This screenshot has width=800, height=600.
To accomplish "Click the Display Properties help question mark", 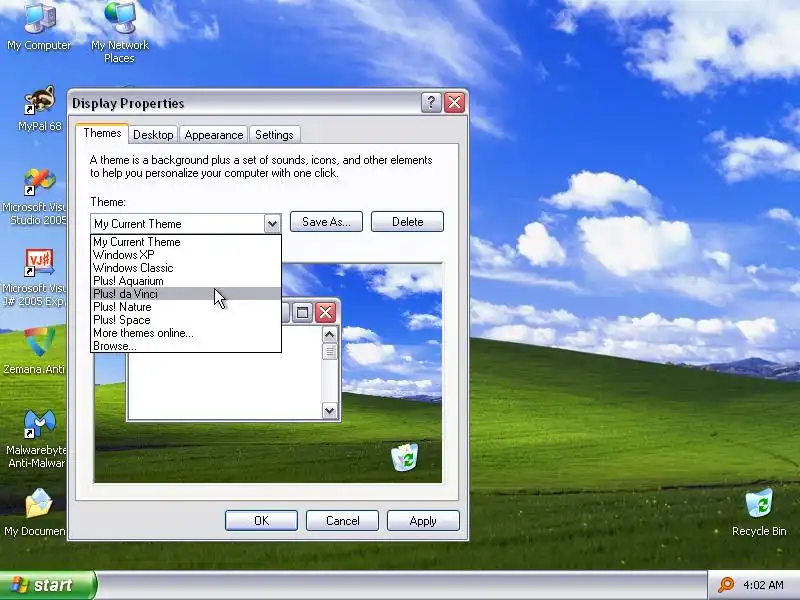I will tap(431, 103).
